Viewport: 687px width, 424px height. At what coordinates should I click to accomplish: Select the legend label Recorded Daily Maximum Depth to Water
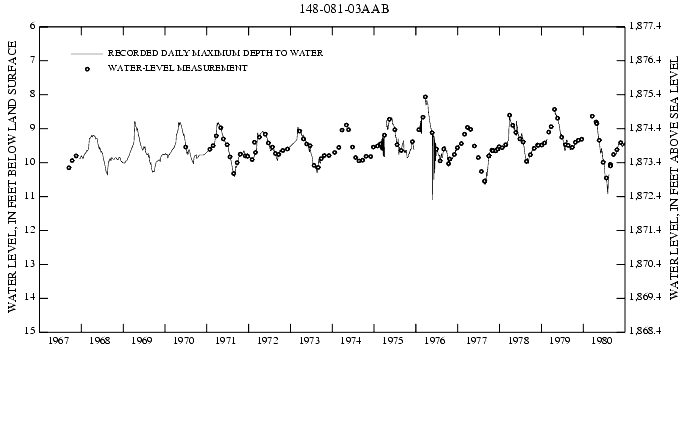click(x=214, y=53)
